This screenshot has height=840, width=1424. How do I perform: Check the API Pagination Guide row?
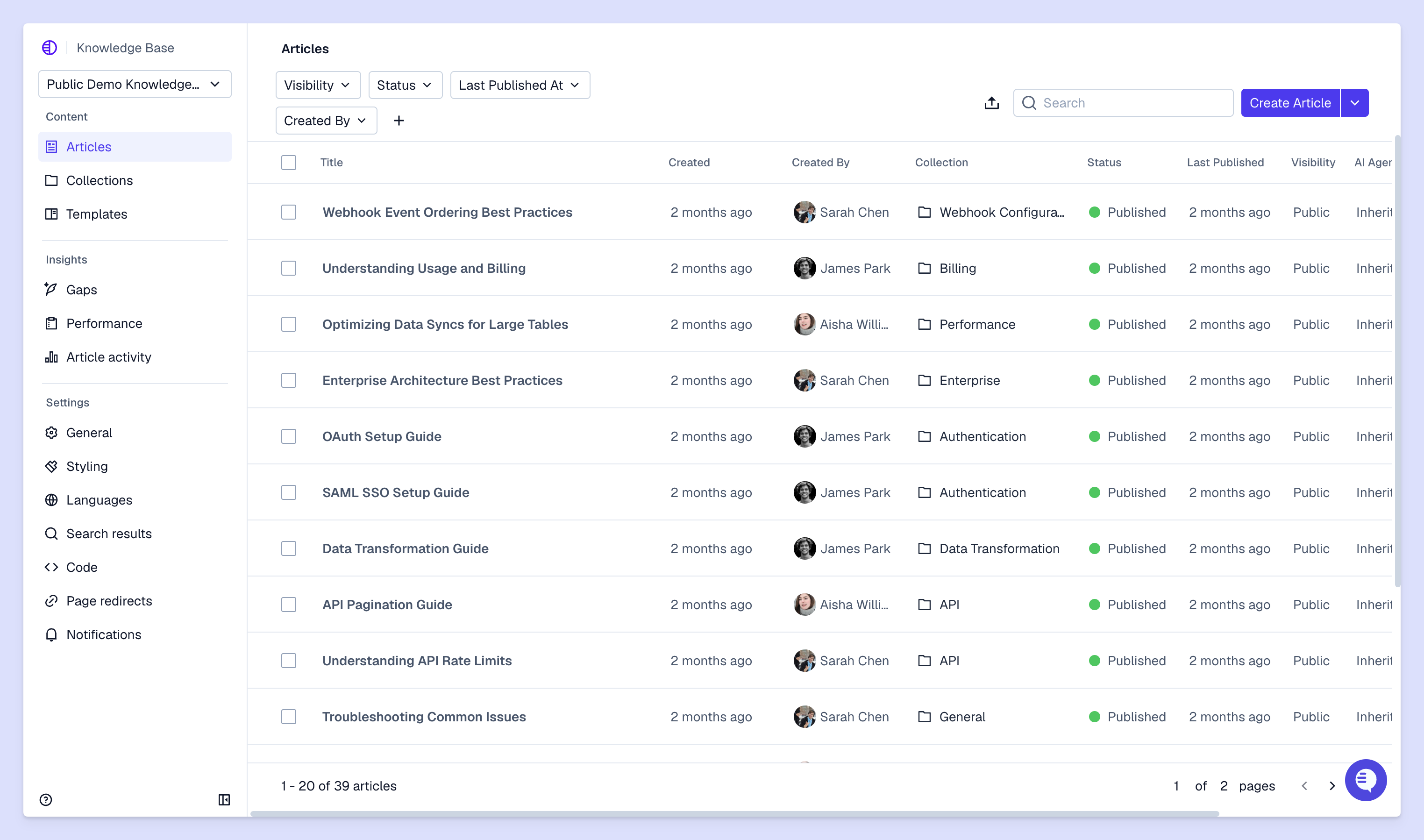[289, 605]
